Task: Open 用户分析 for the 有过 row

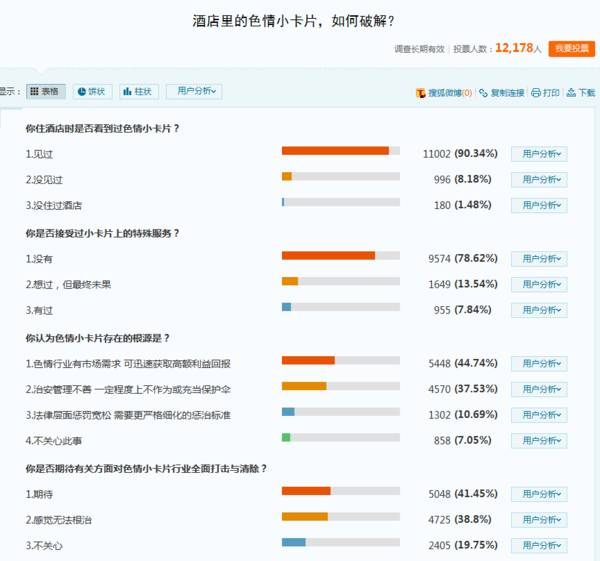Action: (x=538, y=311)
